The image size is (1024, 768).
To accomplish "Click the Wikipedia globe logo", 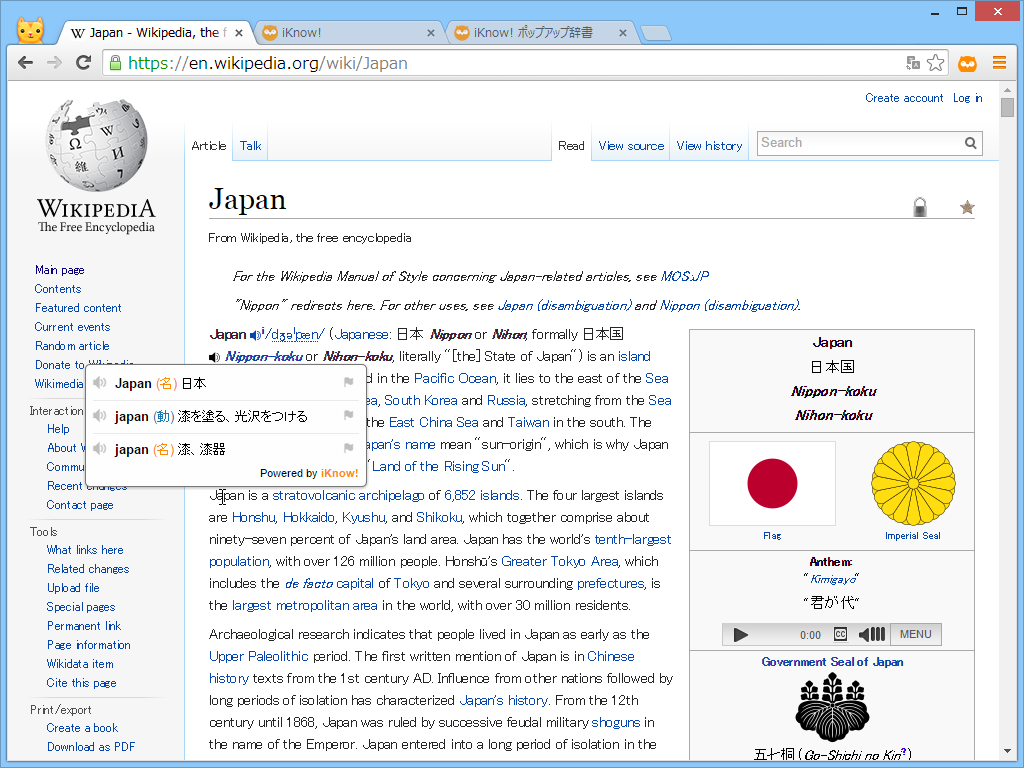I will pyautogui.click(x=97, y=145).
